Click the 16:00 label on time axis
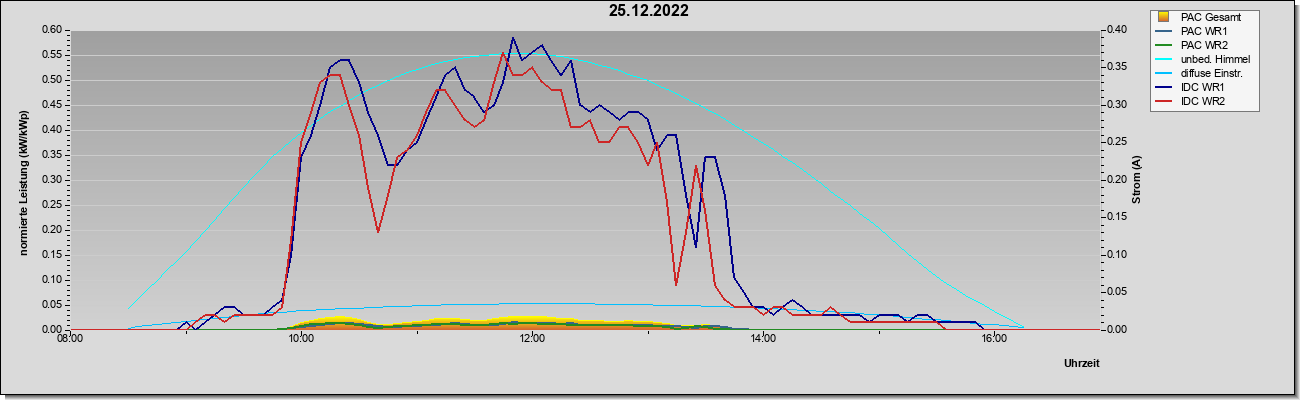This screenshot has height=400, width=1300. (x=993, y=340)
